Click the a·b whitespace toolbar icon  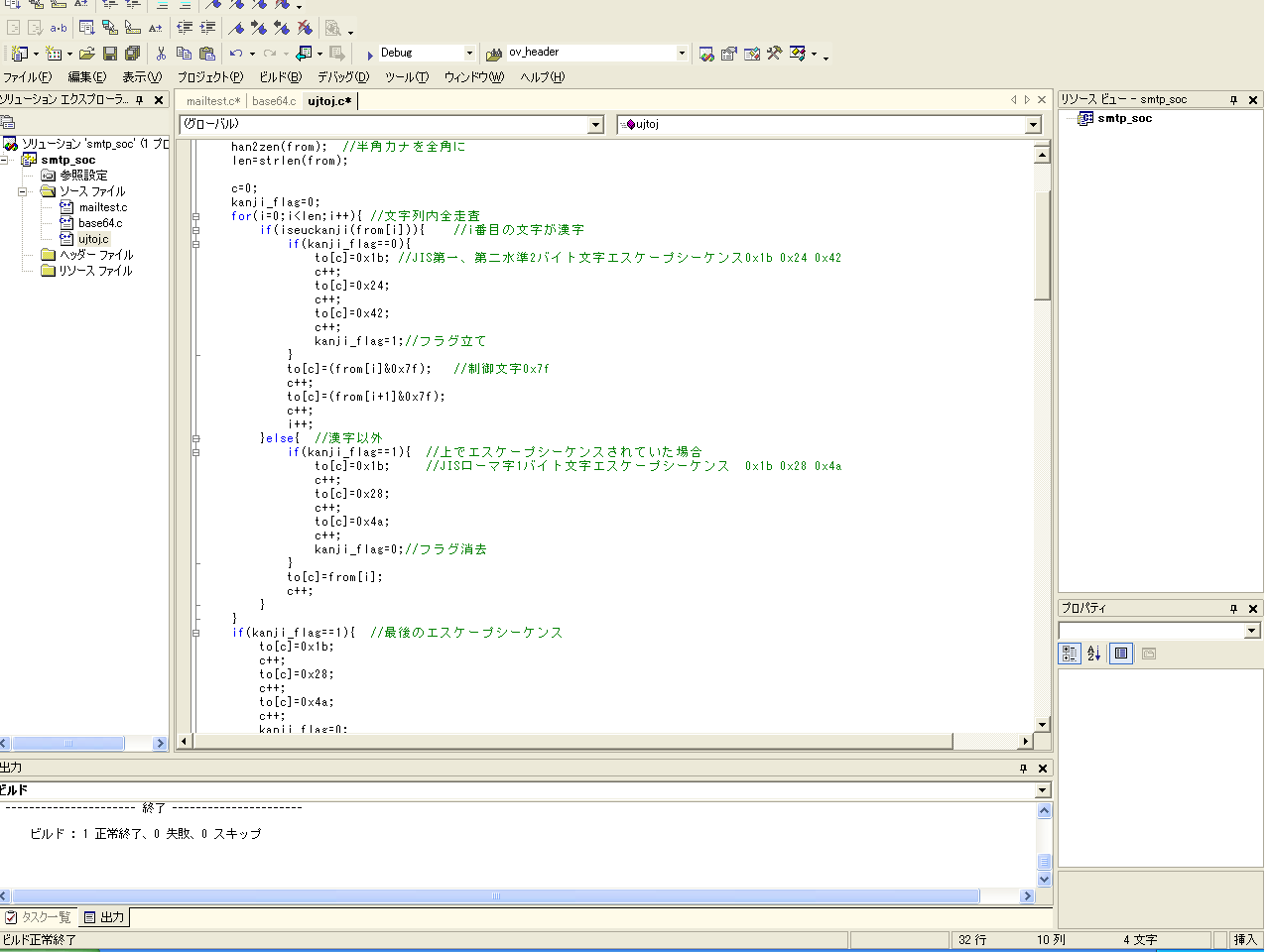point(59,28)
